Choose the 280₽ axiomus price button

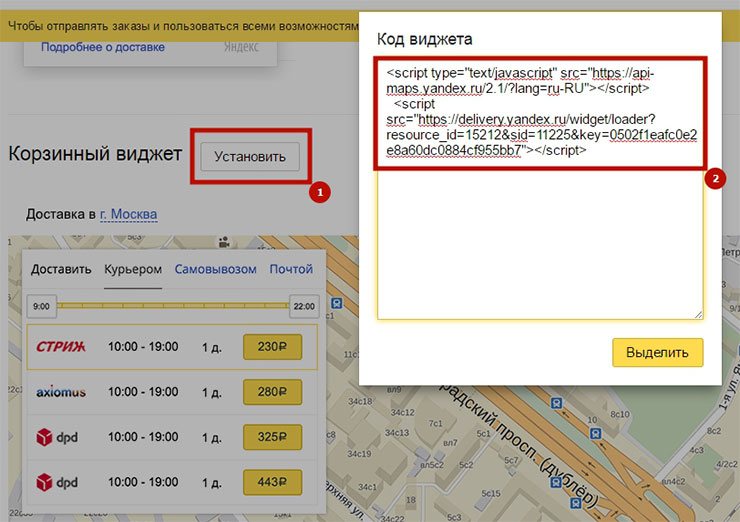(x=272, y=392)
